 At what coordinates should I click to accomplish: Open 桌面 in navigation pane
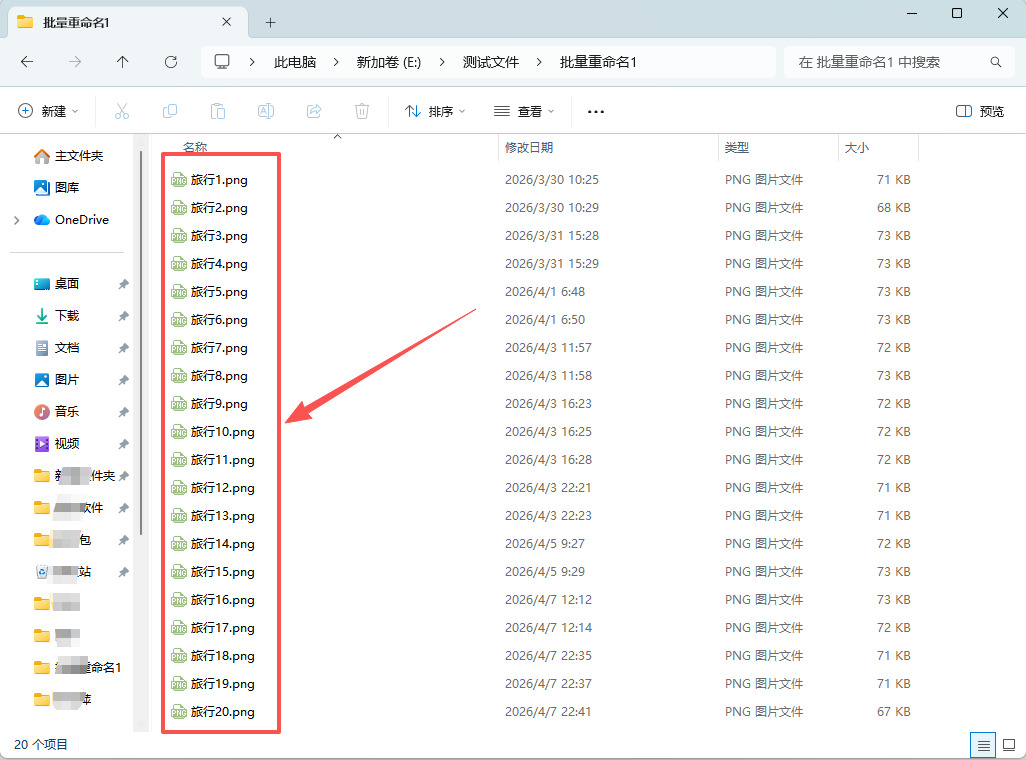pyautogui.click(x=57, y=284)
